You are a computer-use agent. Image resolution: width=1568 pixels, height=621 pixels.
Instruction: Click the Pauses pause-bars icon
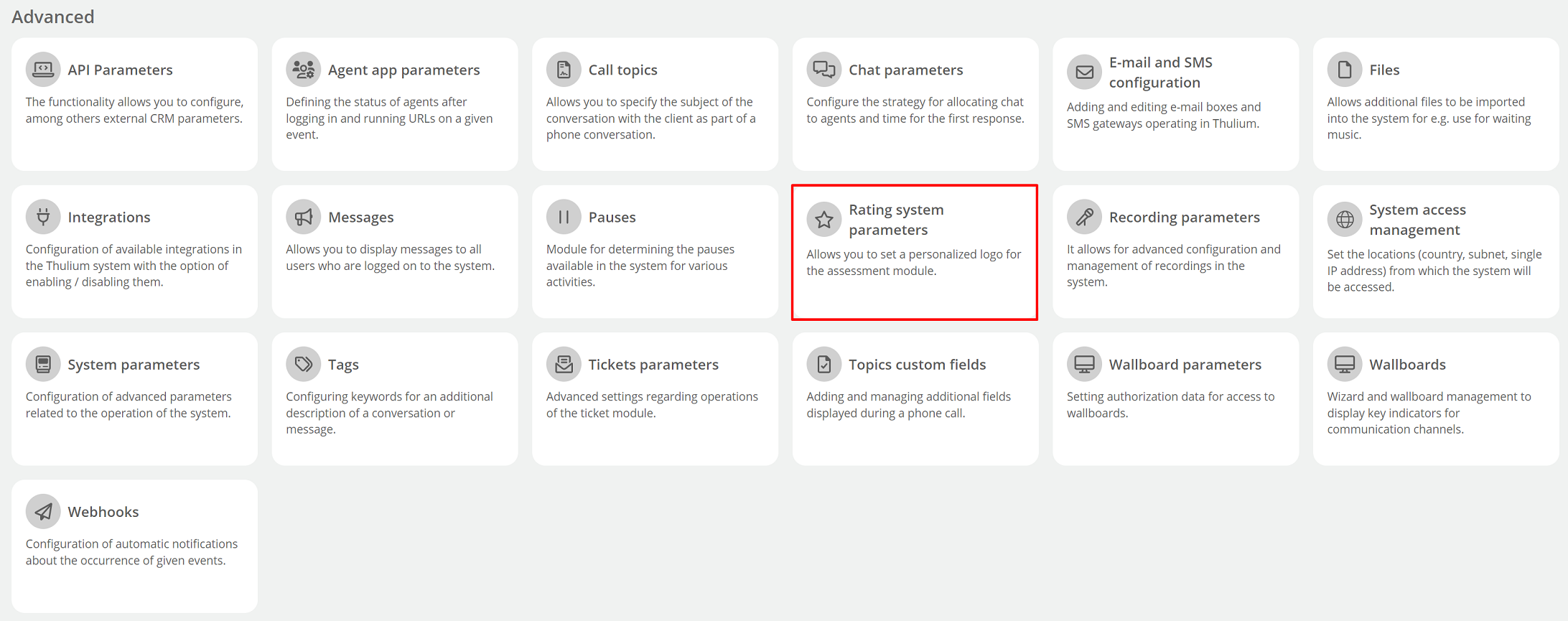[x=564, y=217]
